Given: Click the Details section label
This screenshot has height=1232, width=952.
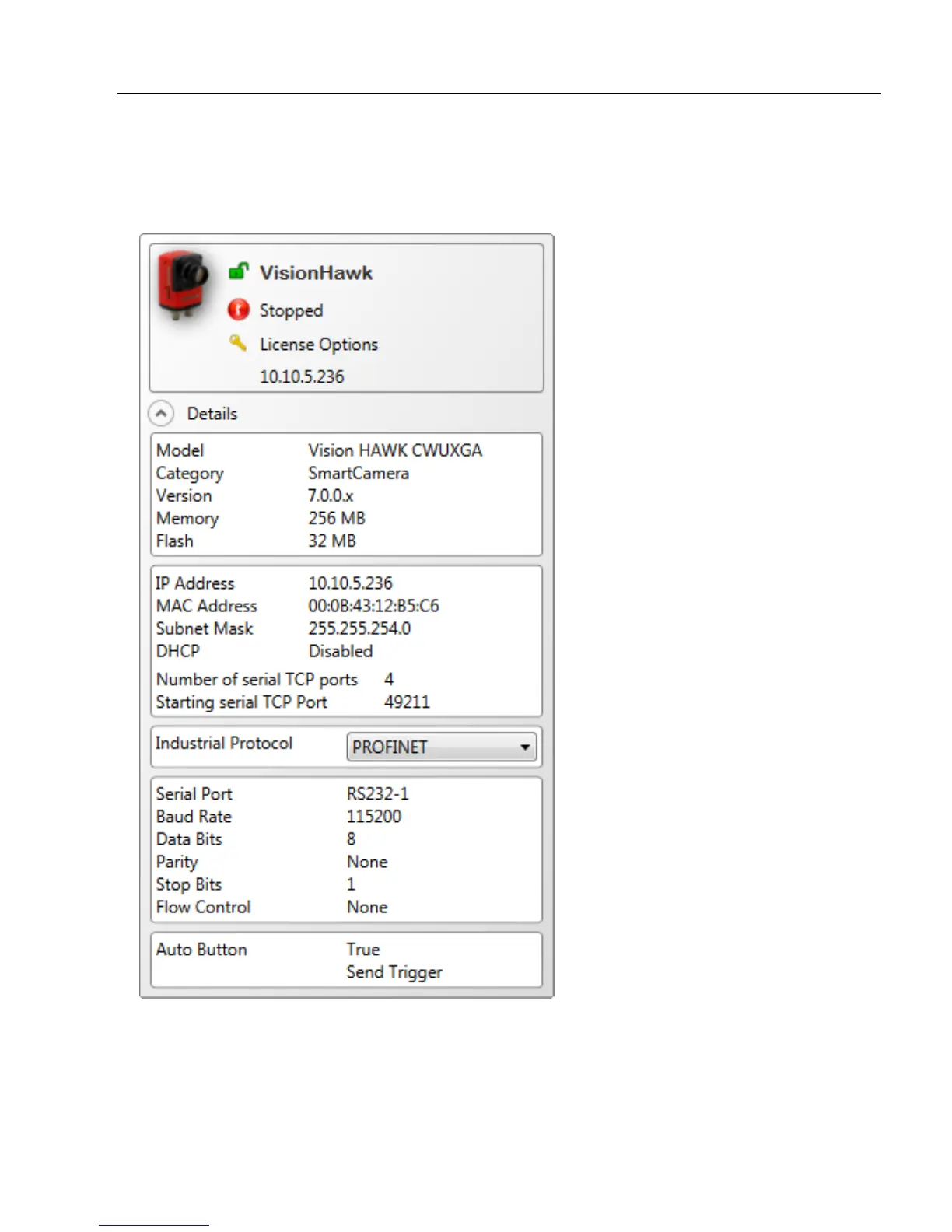Looking at the screenshot, I should tap(212, 414).
